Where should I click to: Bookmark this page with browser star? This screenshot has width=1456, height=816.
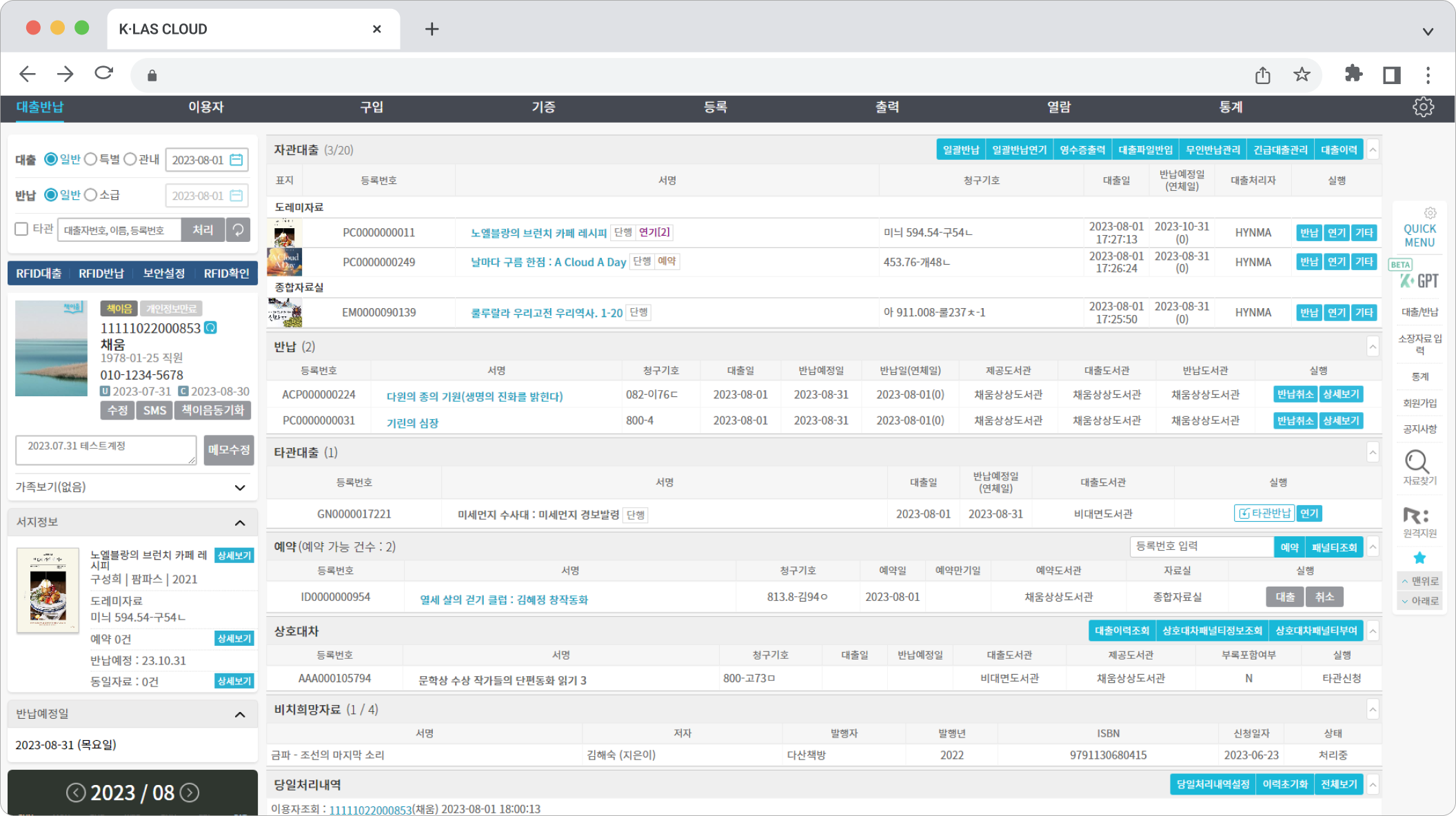click(1302, 74)
